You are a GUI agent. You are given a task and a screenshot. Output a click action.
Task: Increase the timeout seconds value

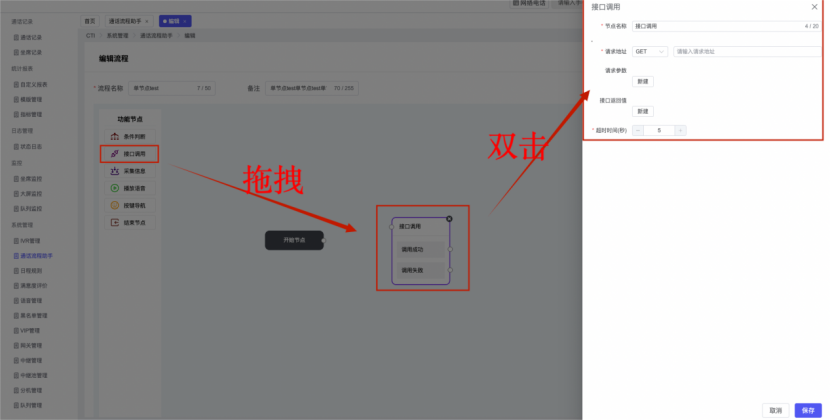680,130
